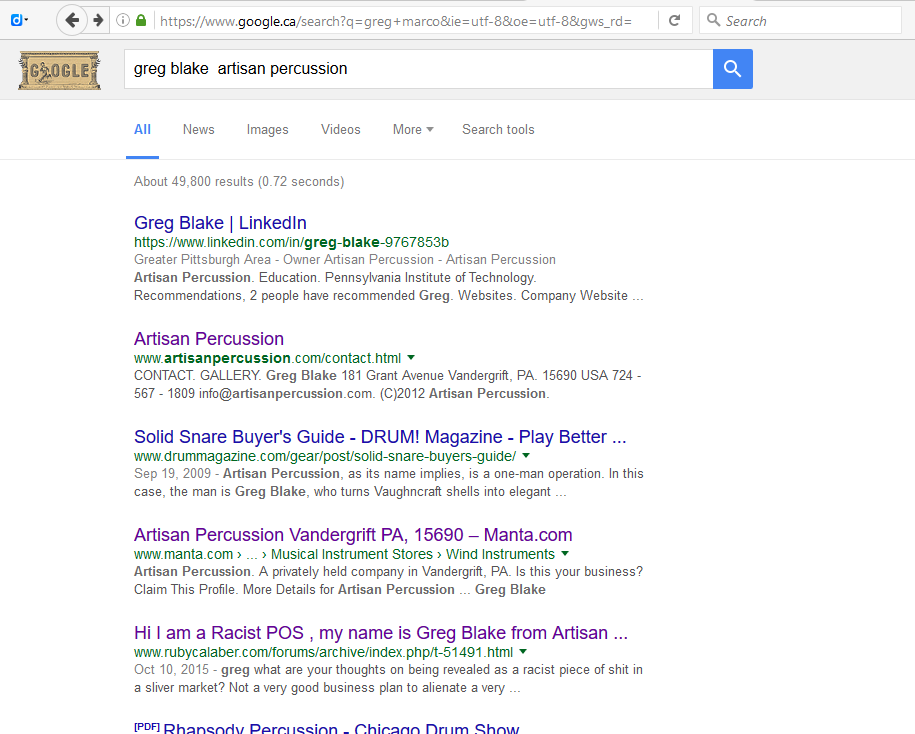915x734 pixels.
Task: Open dropdown arrow beside rubycalaber.com URL
Action: tap(523, 651)
